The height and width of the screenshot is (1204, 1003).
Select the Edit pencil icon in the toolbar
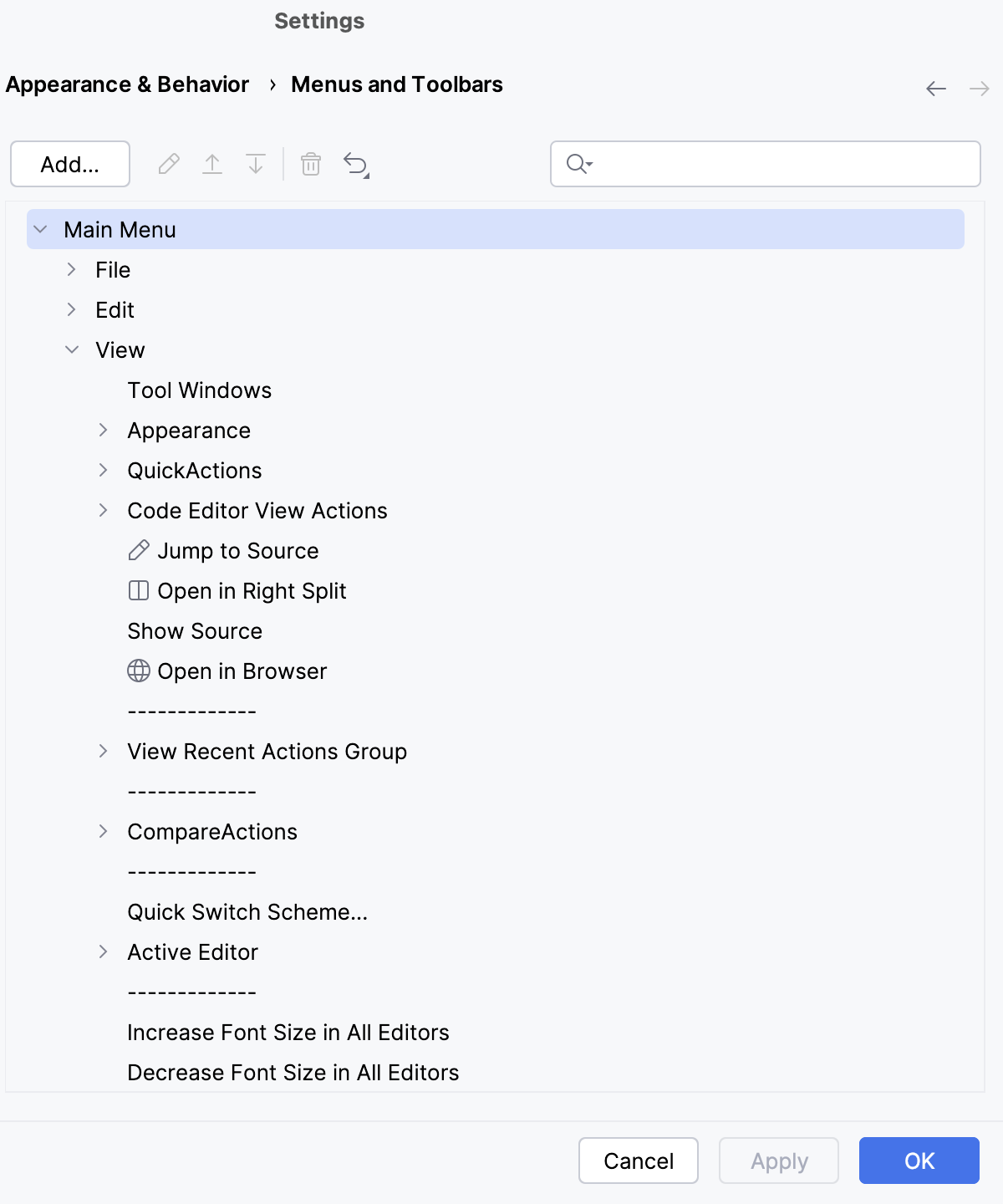(170, 164)
